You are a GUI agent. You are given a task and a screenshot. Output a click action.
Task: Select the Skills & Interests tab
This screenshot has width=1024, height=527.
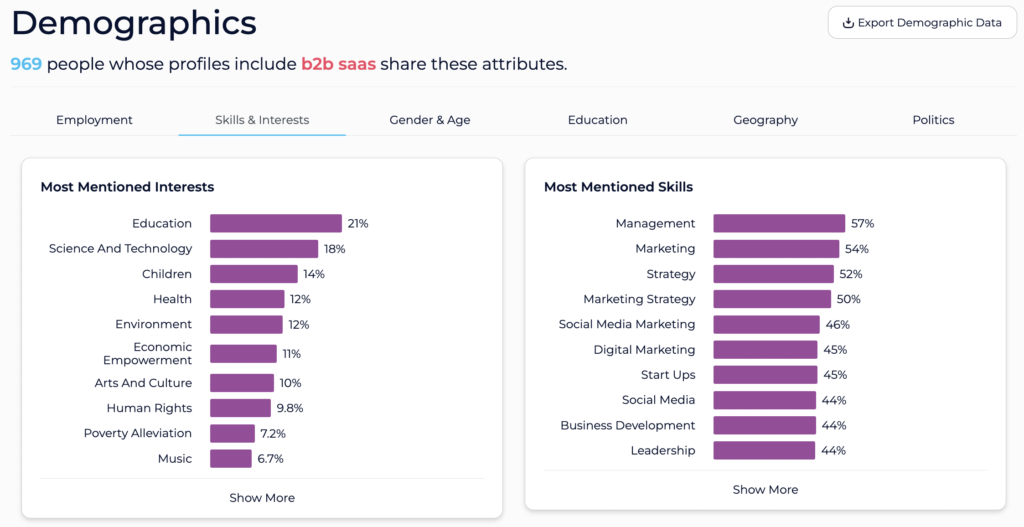262,120
